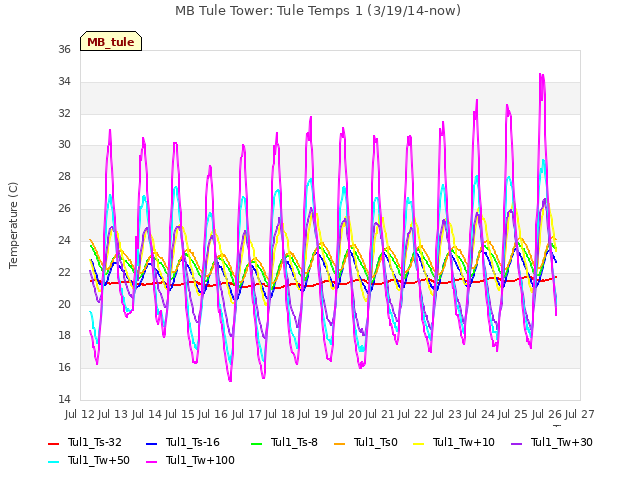Click the Jul 24 x-axis tick label

pyautogui.click(x=481, y=414)
